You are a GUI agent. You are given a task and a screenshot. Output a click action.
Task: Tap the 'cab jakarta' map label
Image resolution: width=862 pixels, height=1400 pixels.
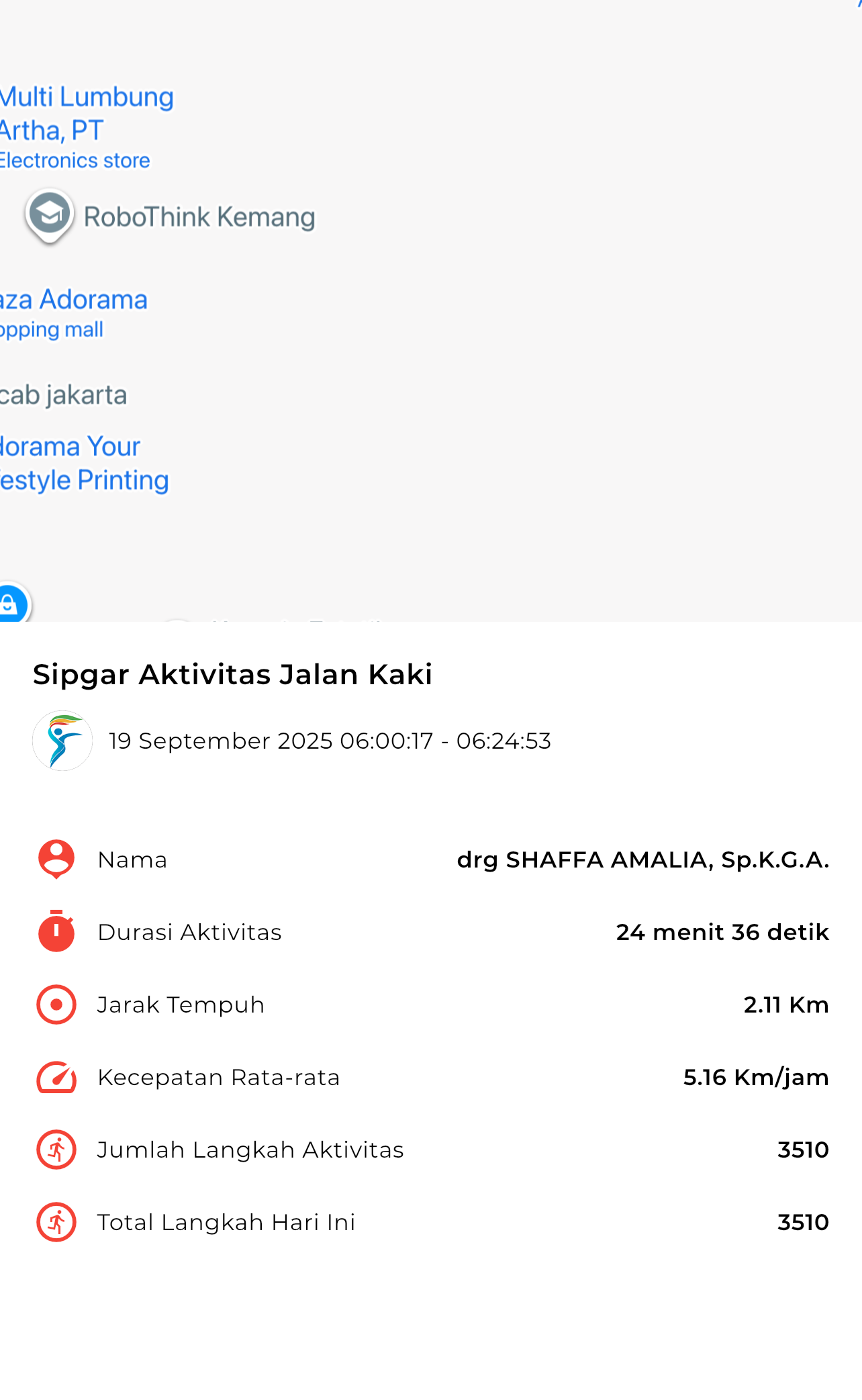click(63, 395)
